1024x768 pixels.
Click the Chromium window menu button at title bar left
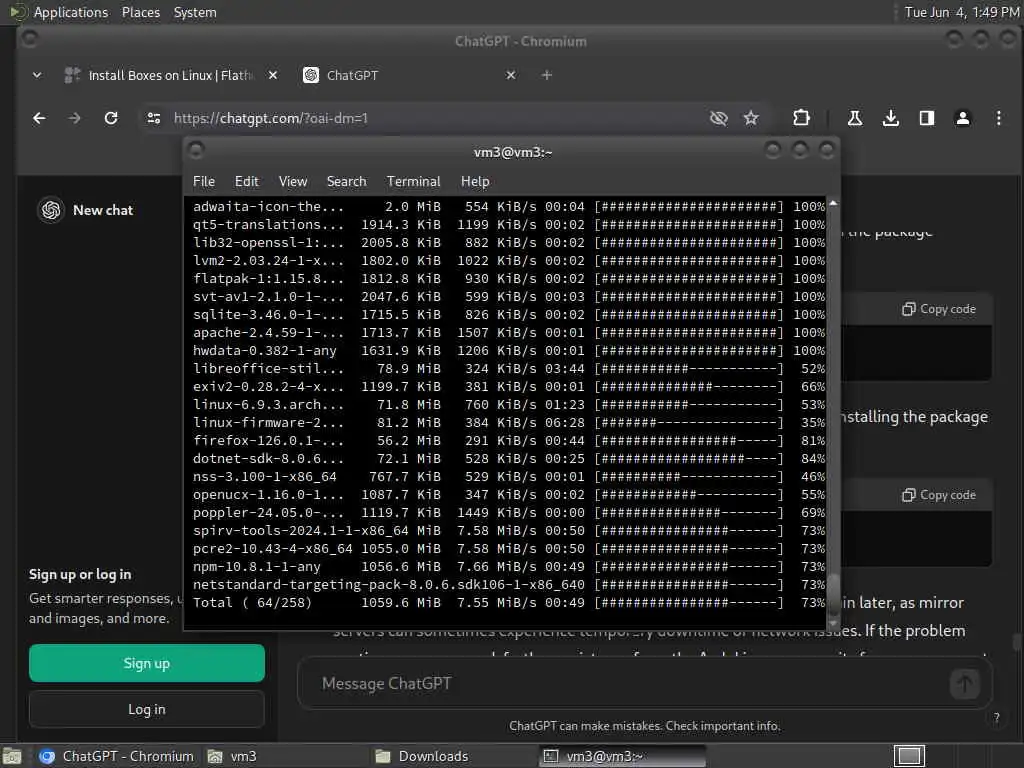[29, 40]
